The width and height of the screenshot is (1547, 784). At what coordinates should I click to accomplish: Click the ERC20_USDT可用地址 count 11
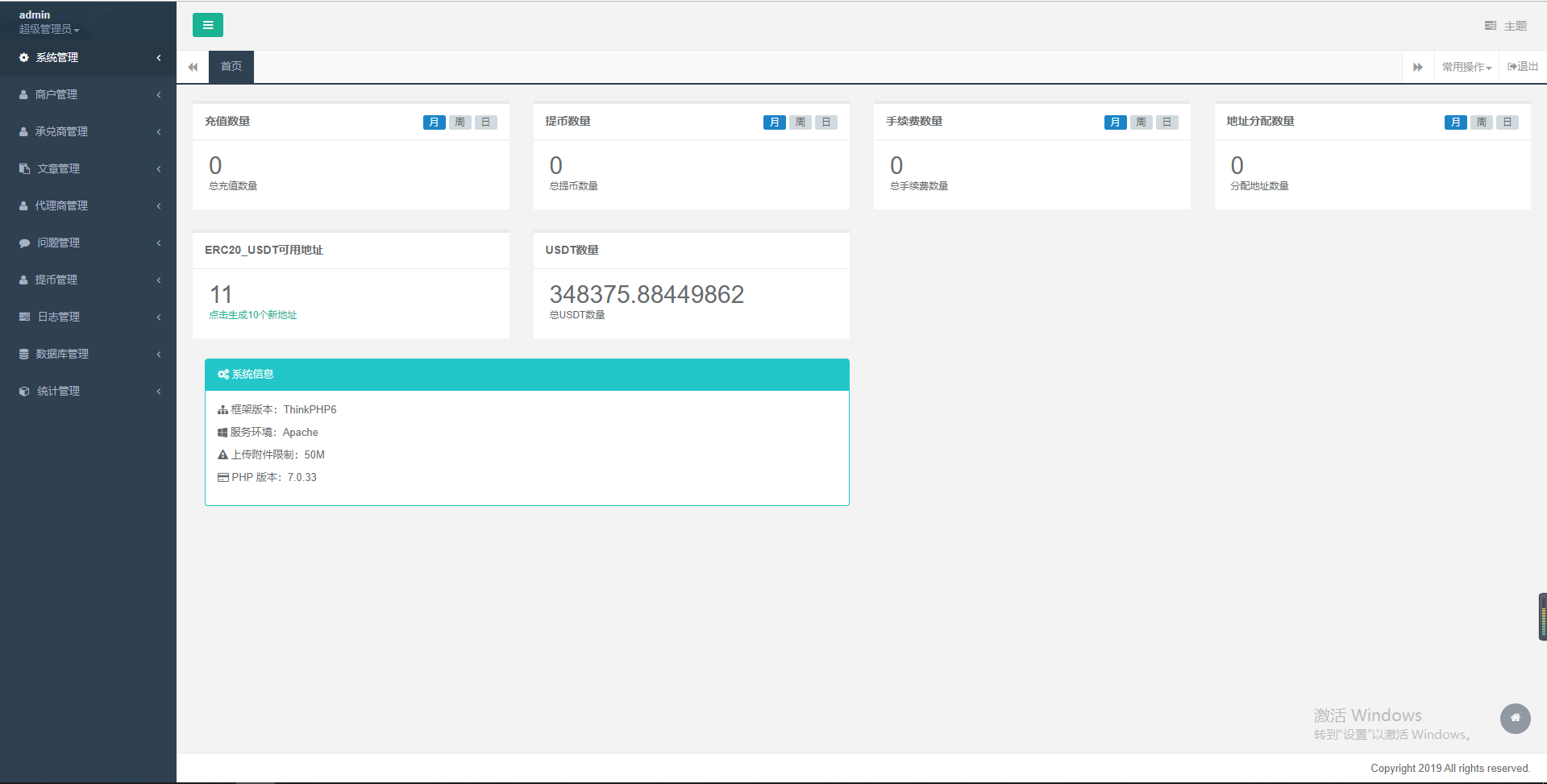[221, 295]
